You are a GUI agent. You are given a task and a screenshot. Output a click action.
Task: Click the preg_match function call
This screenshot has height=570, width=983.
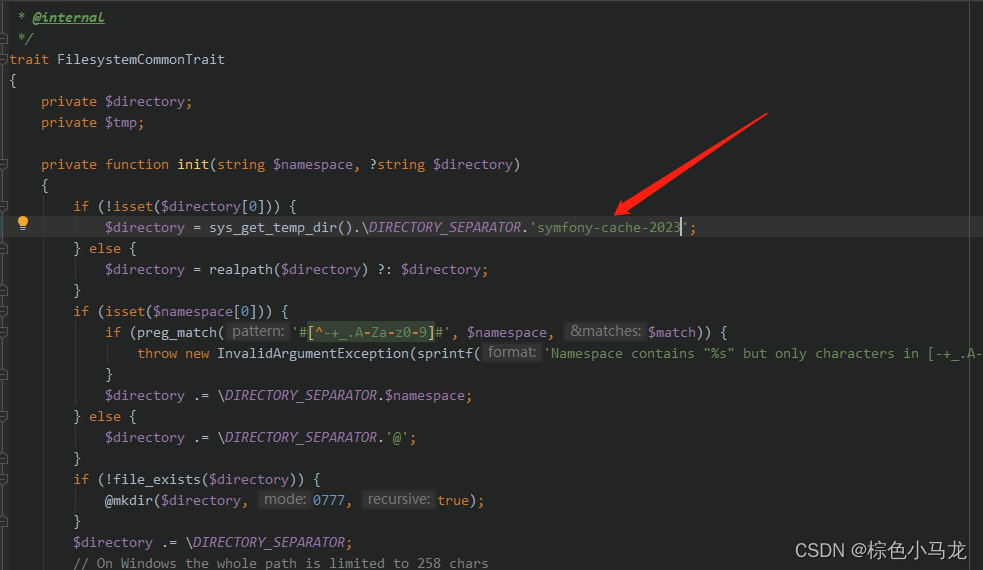tap(177, 332)
